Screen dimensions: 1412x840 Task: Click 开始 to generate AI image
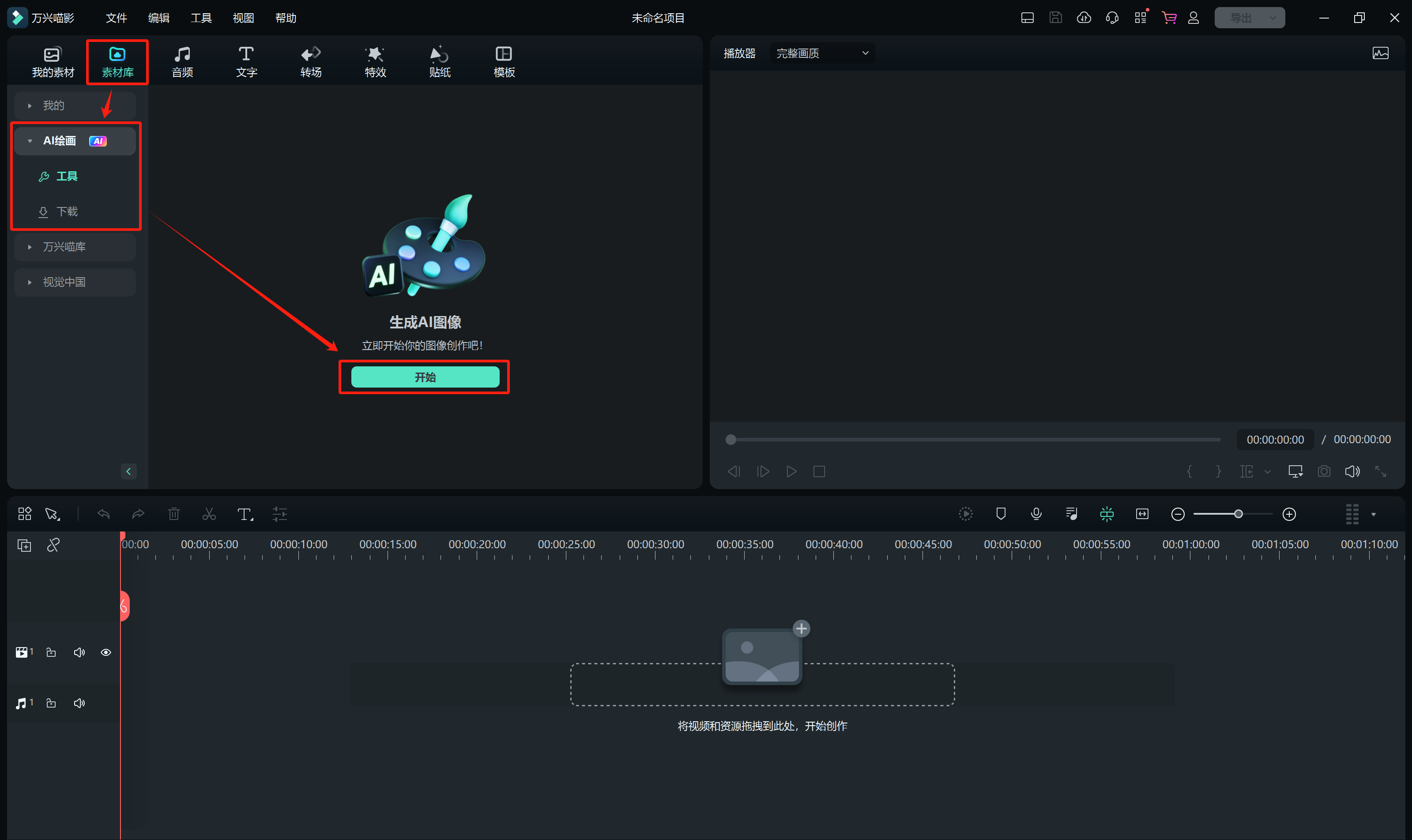(424, 377)
